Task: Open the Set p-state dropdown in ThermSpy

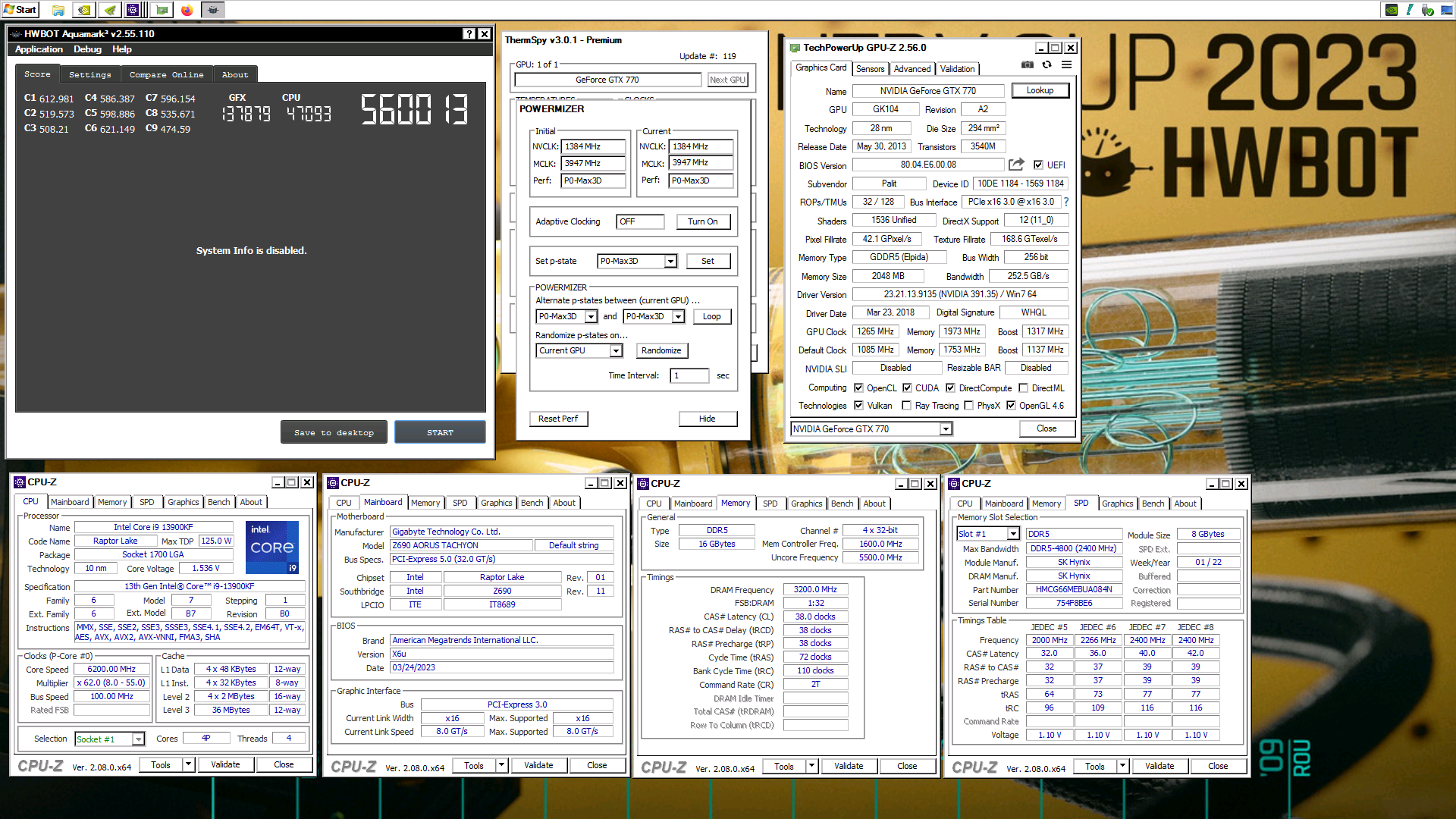Action: click(670, 262)
